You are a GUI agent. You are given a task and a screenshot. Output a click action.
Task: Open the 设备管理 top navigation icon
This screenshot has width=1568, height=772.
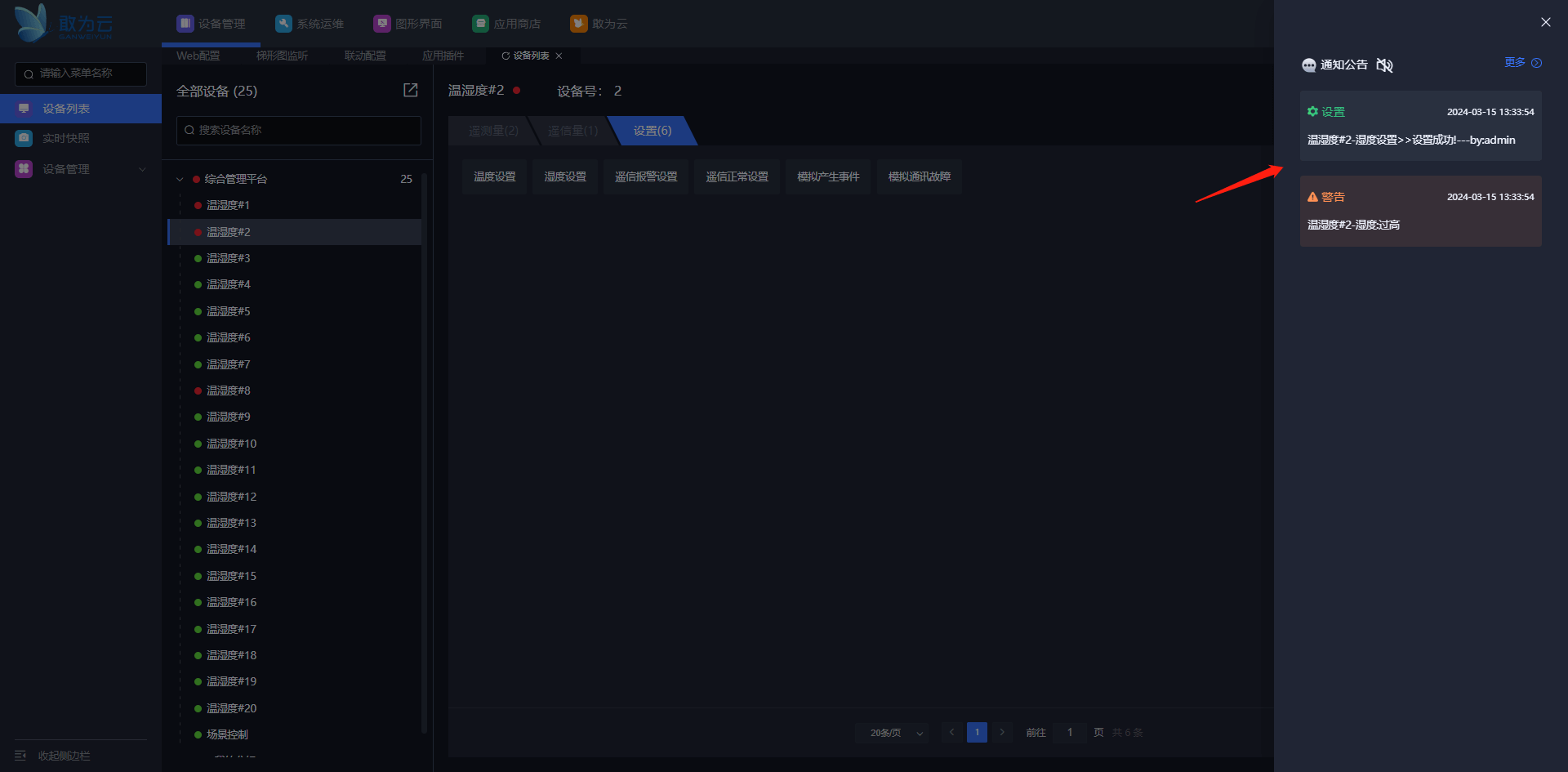pyautogui.click(x=185, y=24)
